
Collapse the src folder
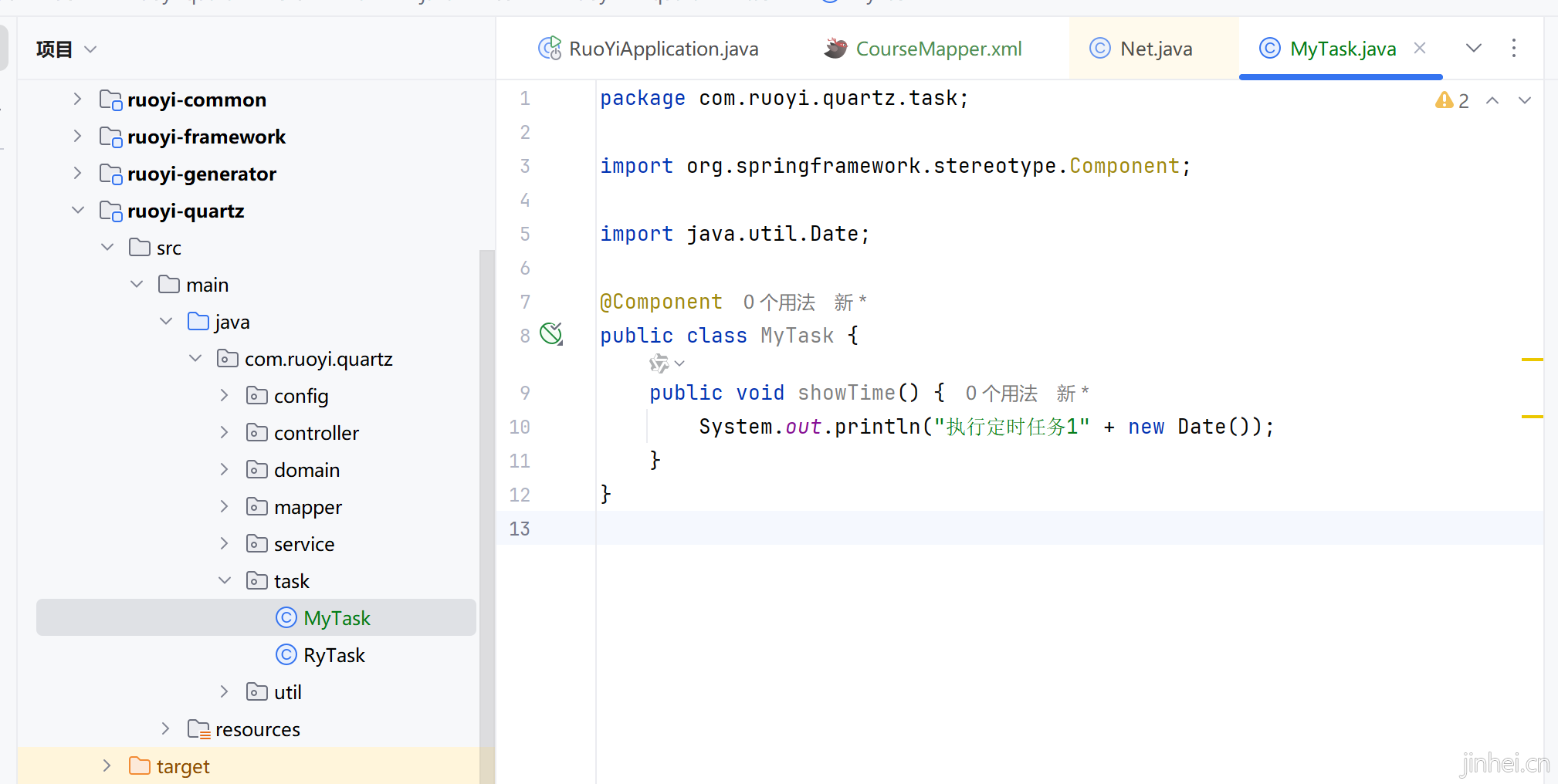107,247
